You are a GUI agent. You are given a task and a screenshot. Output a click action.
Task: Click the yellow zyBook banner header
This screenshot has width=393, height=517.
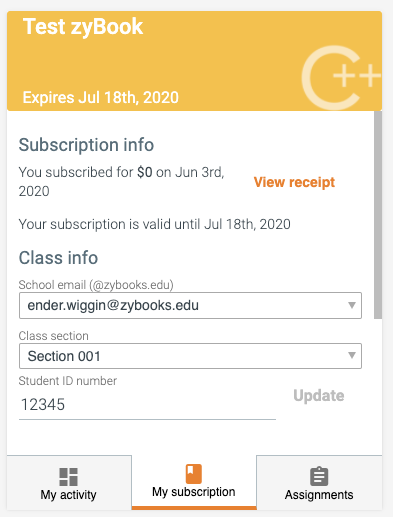194,61
